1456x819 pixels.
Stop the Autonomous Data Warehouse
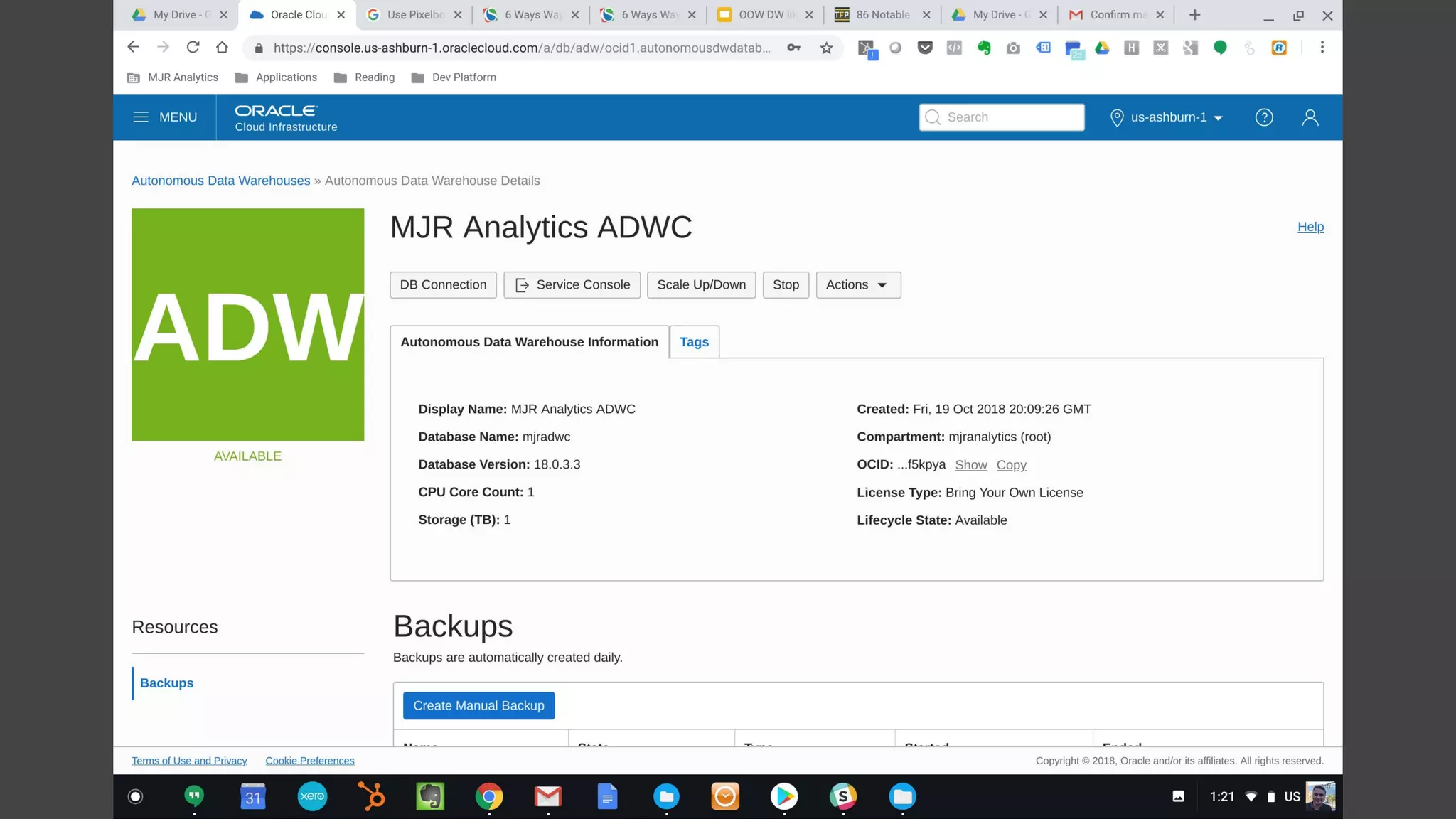coord(786,284)
